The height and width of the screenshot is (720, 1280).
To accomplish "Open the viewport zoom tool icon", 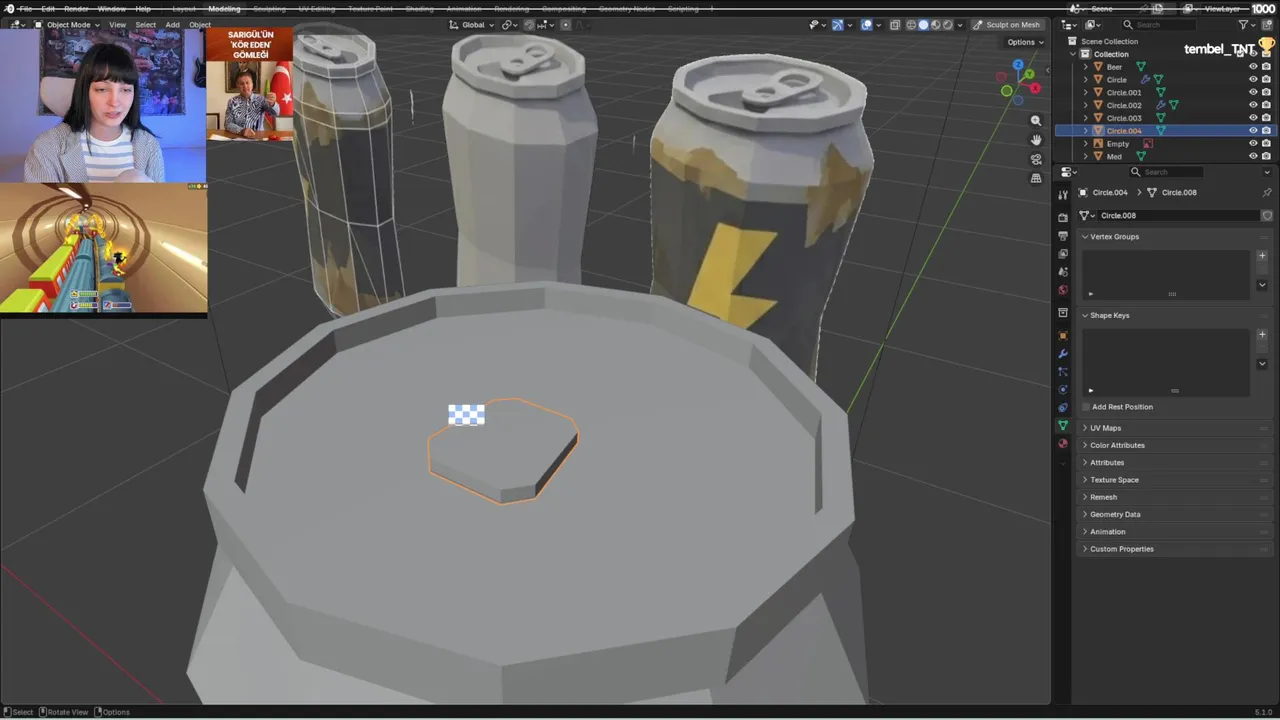I will pos(1036,121).
